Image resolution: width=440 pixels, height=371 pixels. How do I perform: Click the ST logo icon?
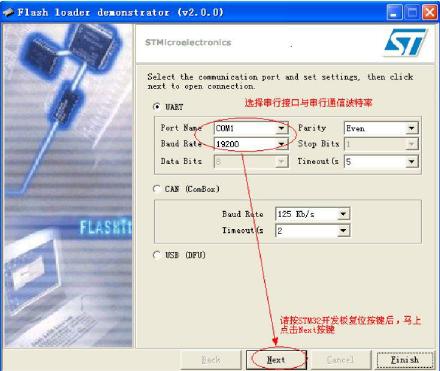pyautogui.click(x=405, y=42)
